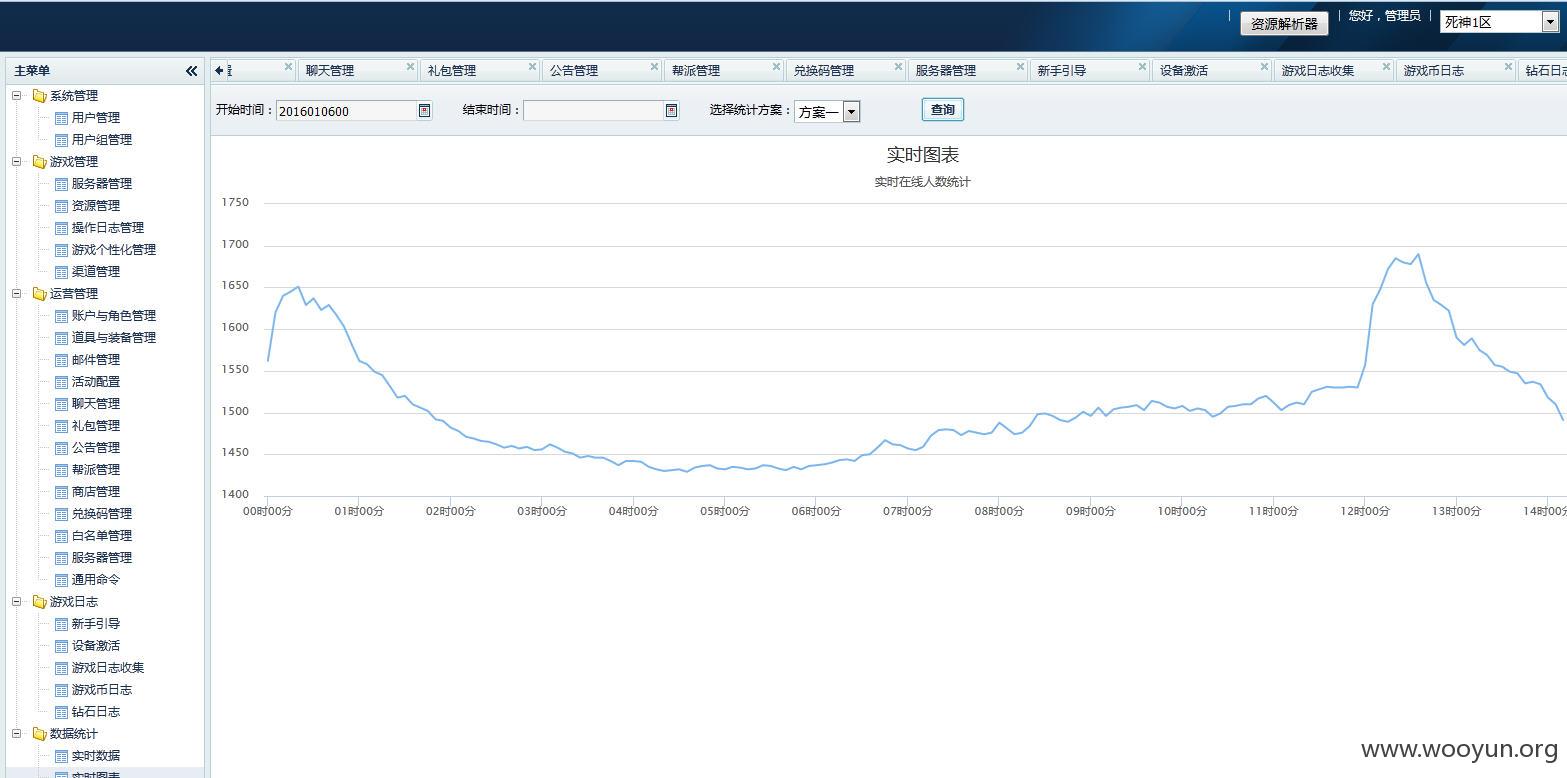Screen dimensions: 1567x778
Task: Open 服务器管理 under 游戏管理
Action: (x=102, y=184)
